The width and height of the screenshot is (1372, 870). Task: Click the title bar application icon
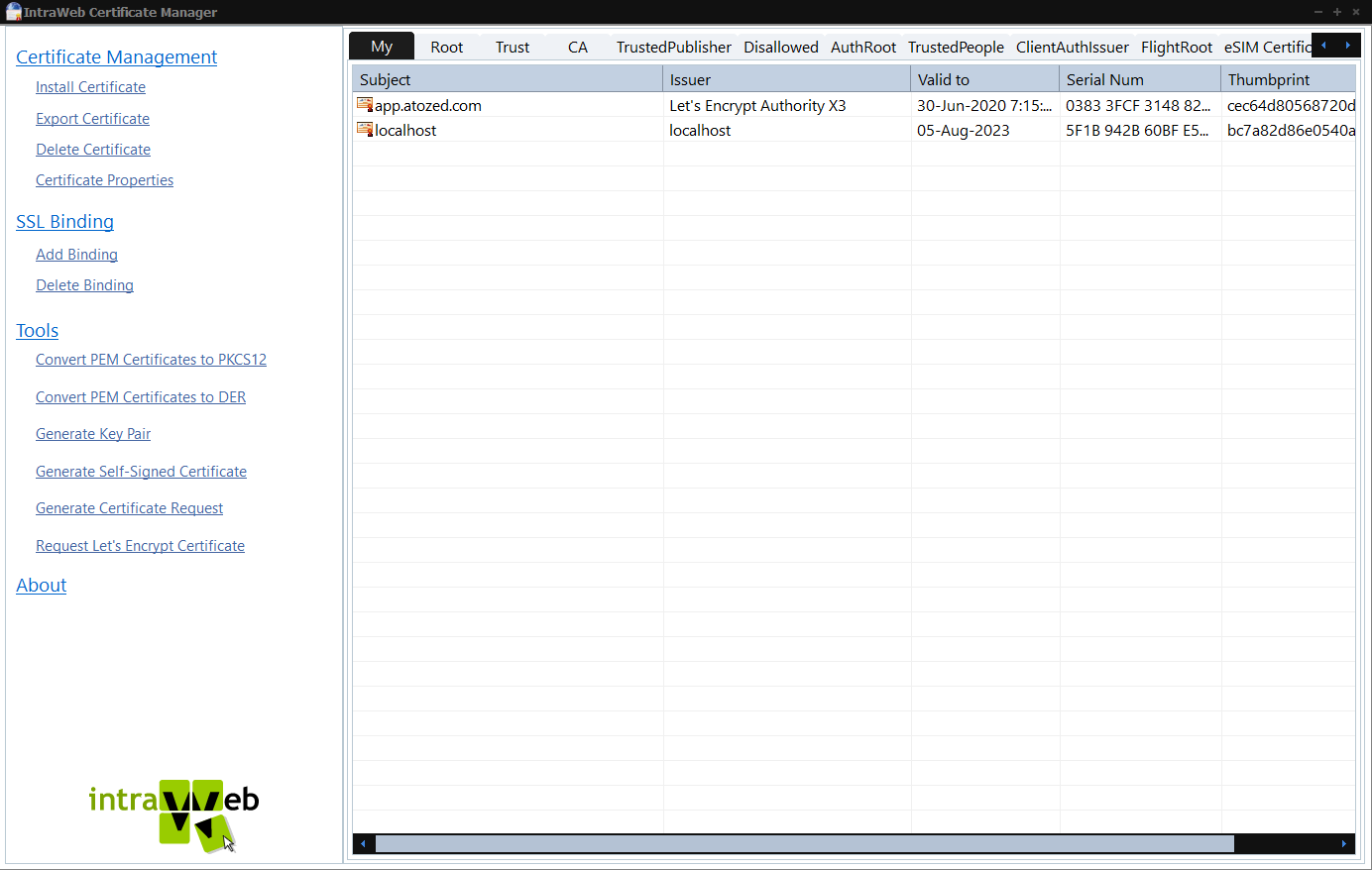point(14,12)
